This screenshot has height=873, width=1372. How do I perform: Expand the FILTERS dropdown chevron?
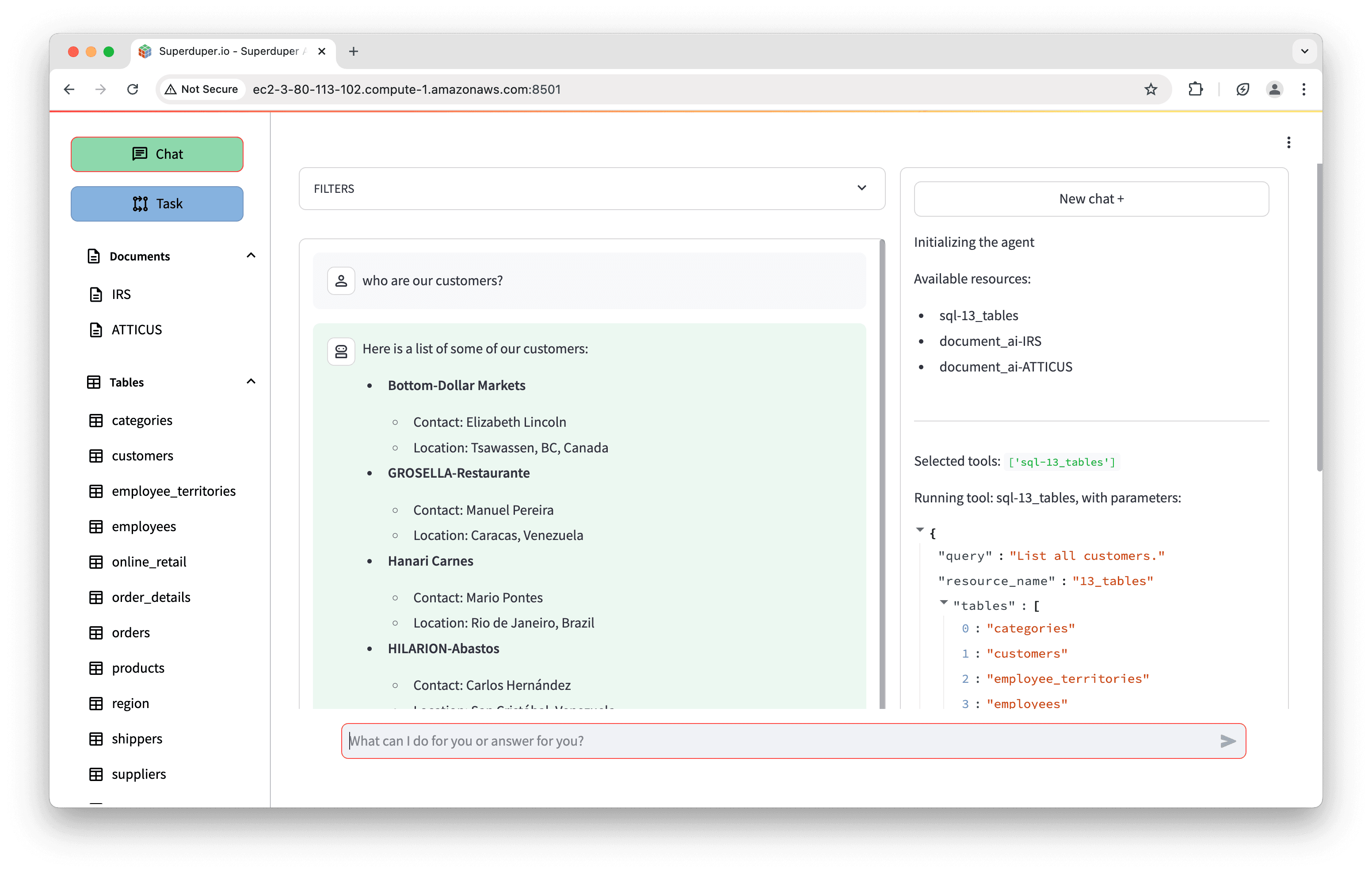pyautogui.click(x=862, y=188)
